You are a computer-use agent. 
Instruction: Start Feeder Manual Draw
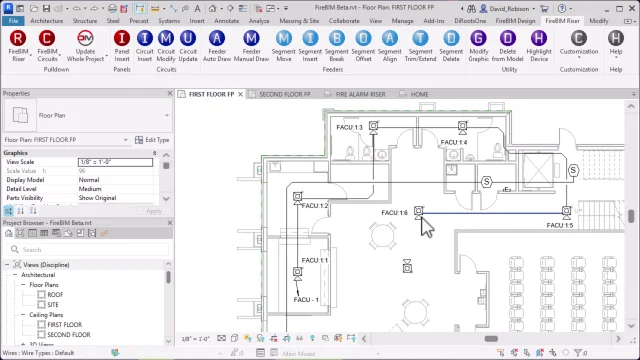(x=251, y=46)
